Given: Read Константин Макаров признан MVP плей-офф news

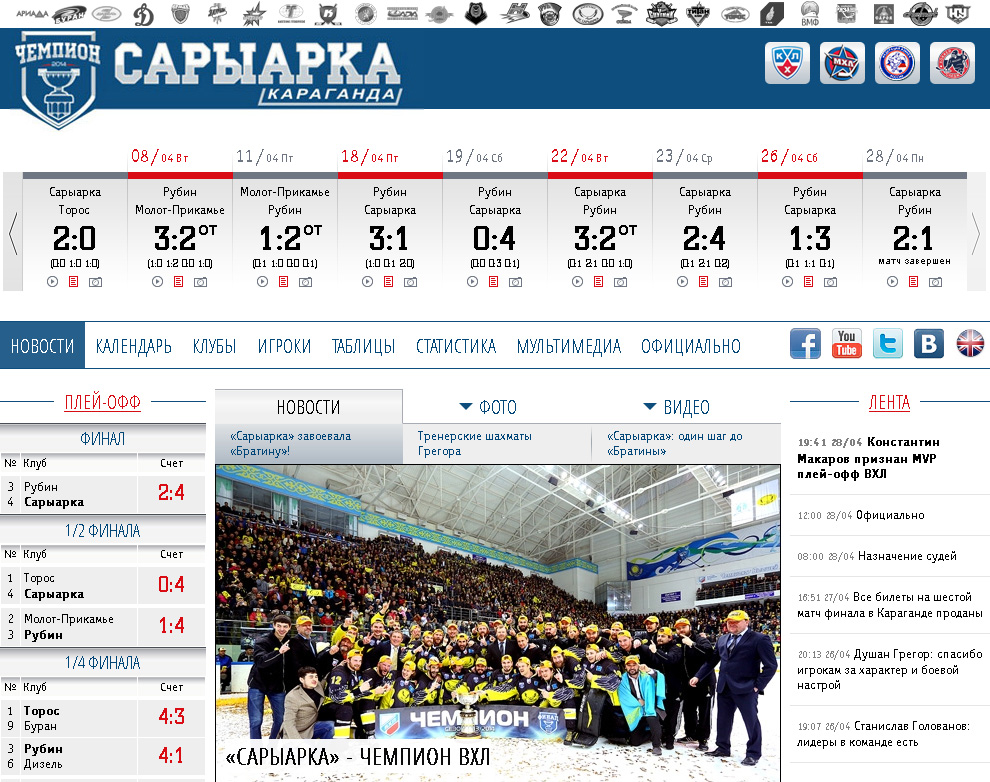Looking at the screenshot, I should click(x=869, y=458).
